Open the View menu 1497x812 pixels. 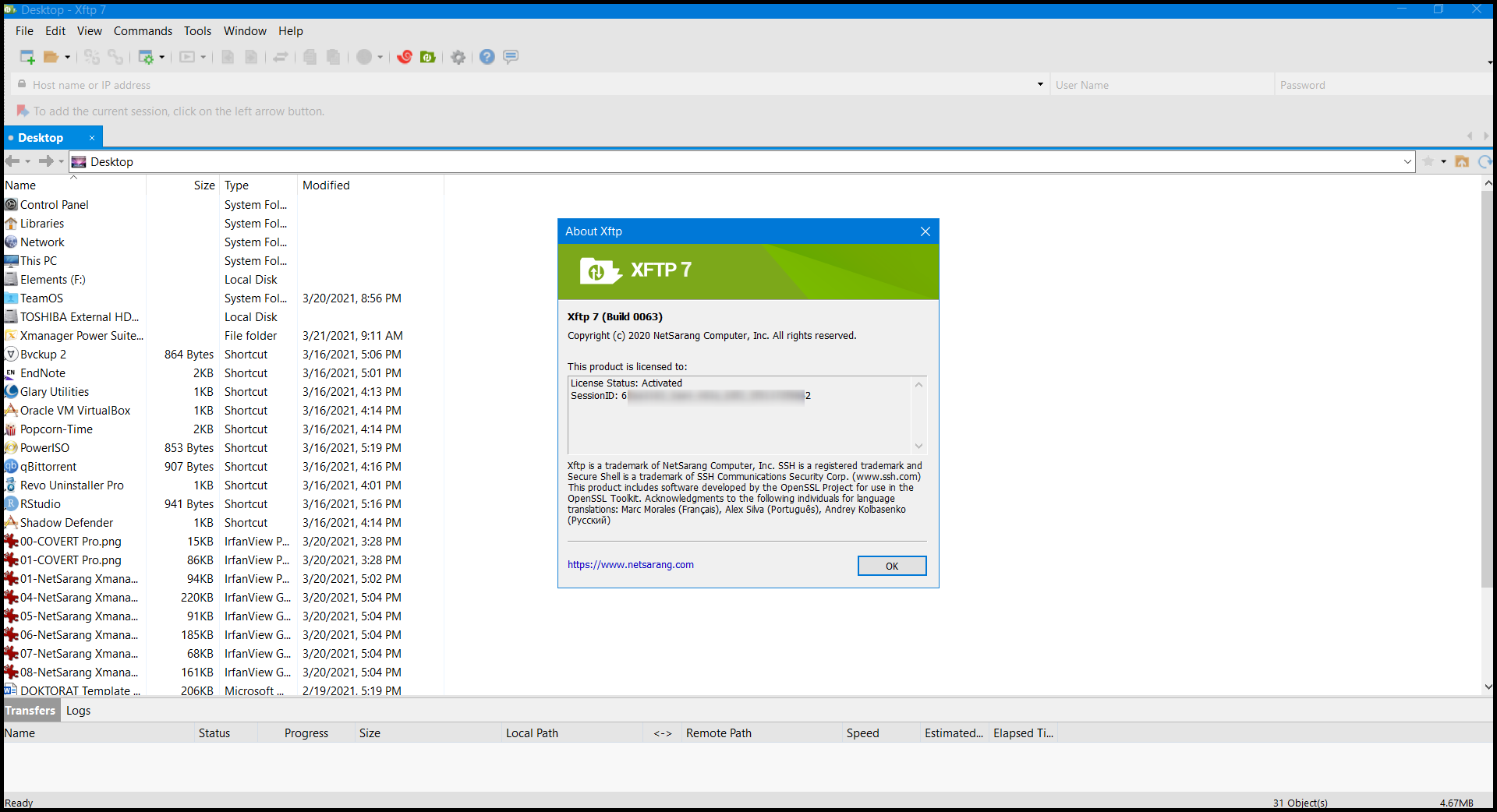click(x=89, y=31)
